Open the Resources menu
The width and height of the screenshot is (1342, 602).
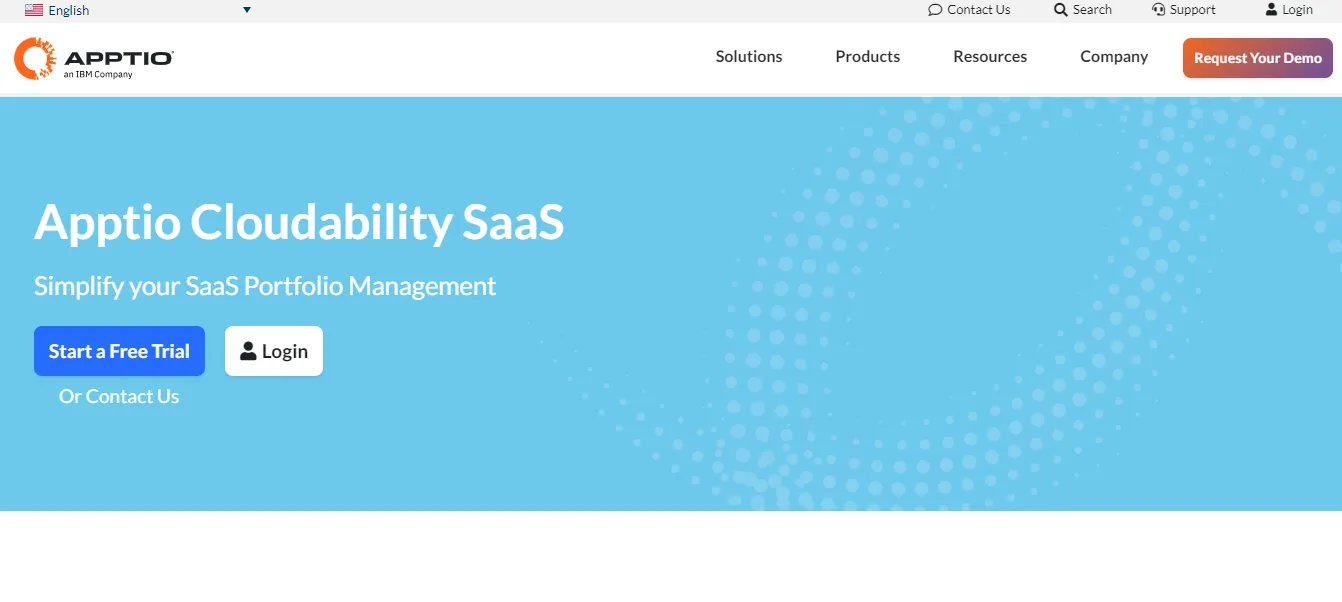[x=990, y=57]
